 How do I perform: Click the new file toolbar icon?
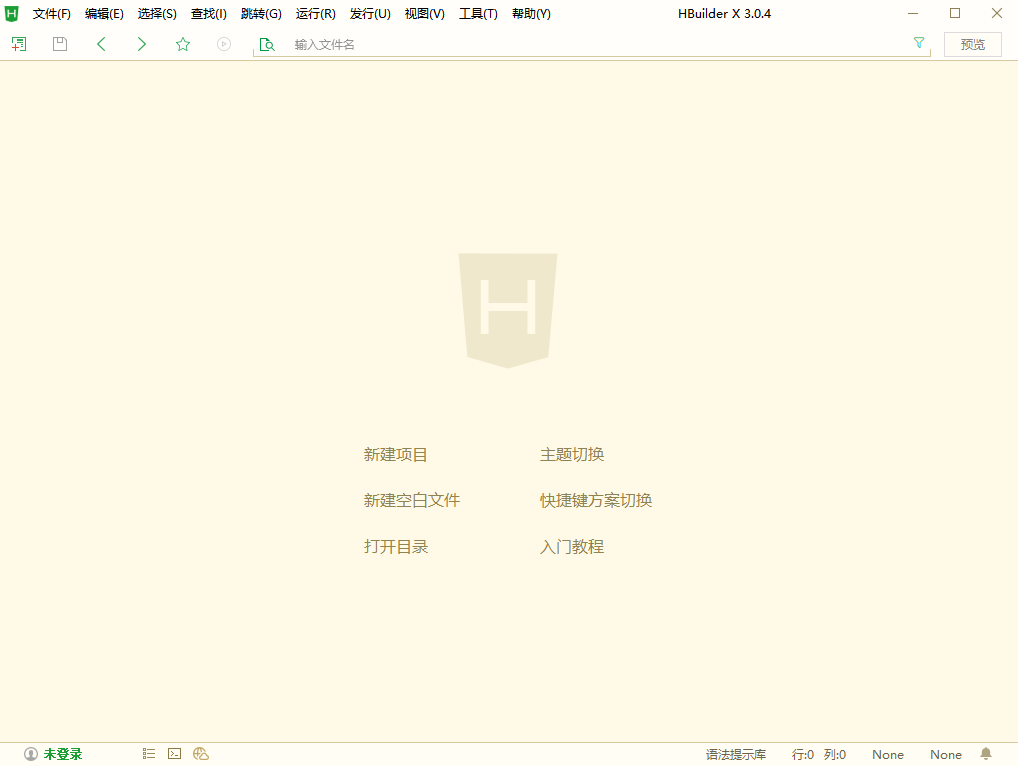click(x=19, y=44)
